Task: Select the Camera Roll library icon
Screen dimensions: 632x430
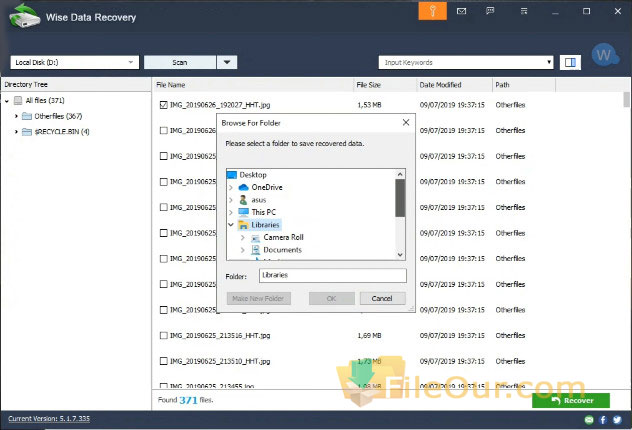Action: click(x=256, y=238)
